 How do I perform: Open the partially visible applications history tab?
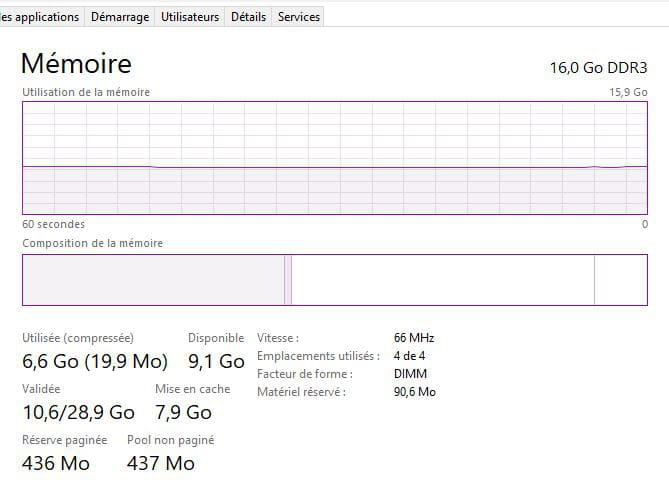click(40, 17)
